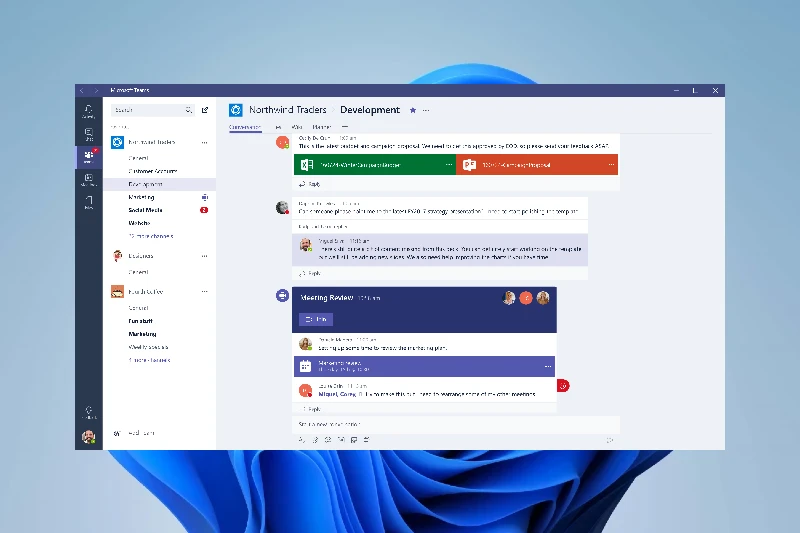
Task: Click the meeting indicator beside Marketing channel
Action: (205, 197)
